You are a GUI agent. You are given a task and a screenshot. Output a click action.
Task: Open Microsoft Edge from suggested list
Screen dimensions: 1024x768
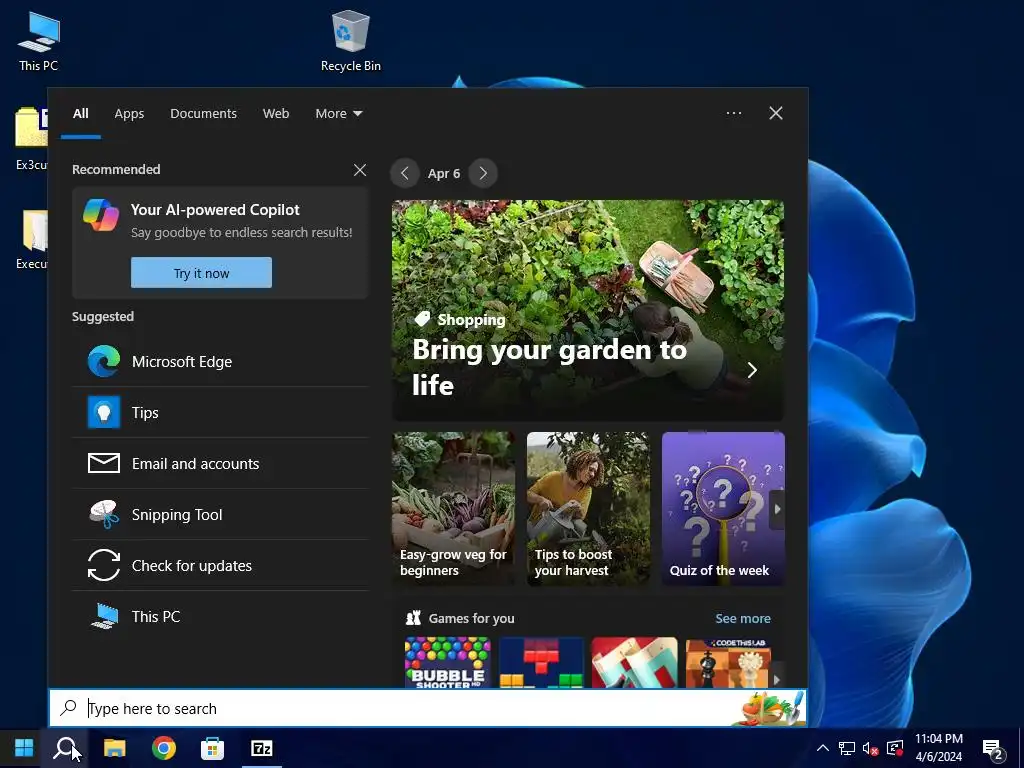pyautogui.click(x=221, y=362)
